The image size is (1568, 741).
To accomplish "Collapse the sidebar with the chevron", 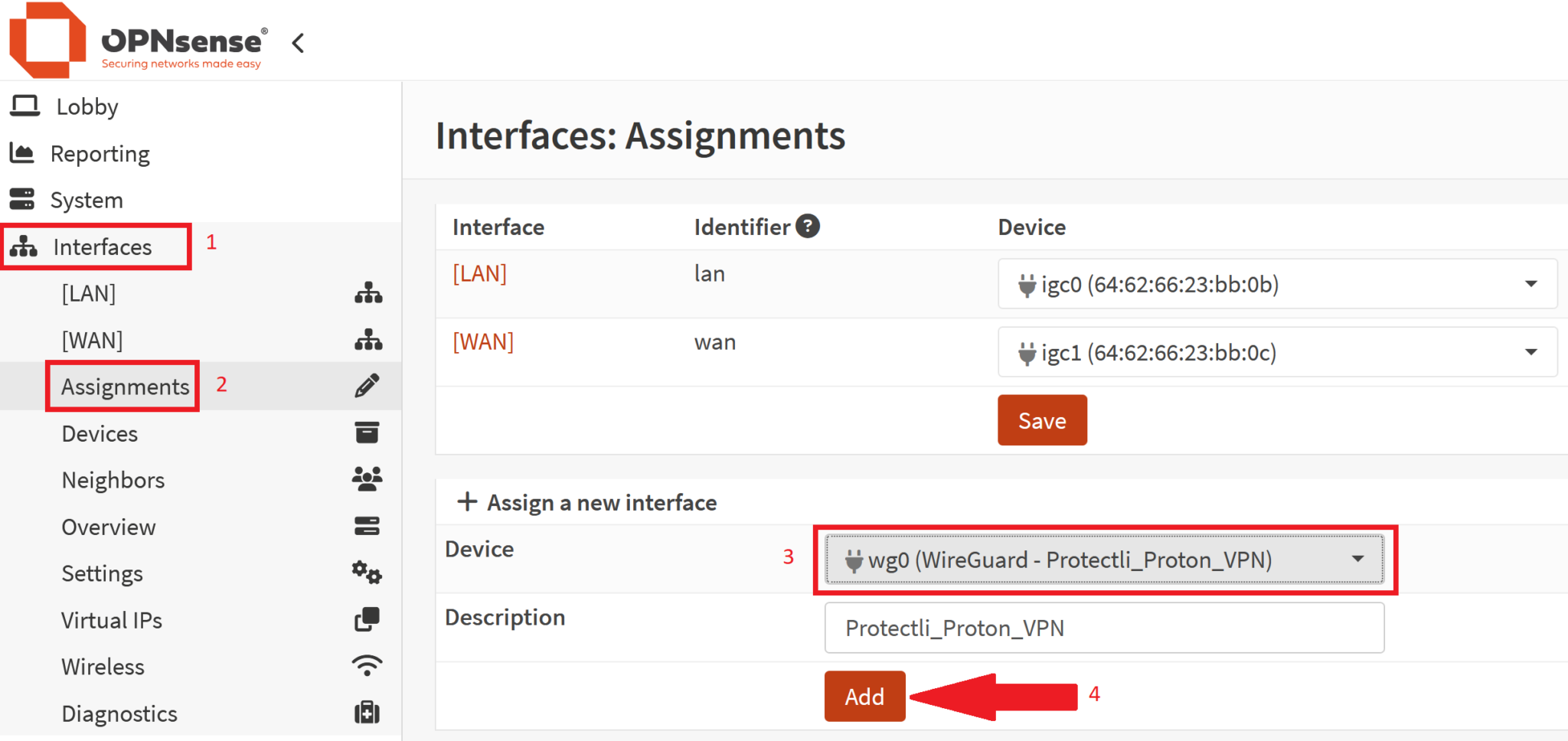I will tap(297, 43).
